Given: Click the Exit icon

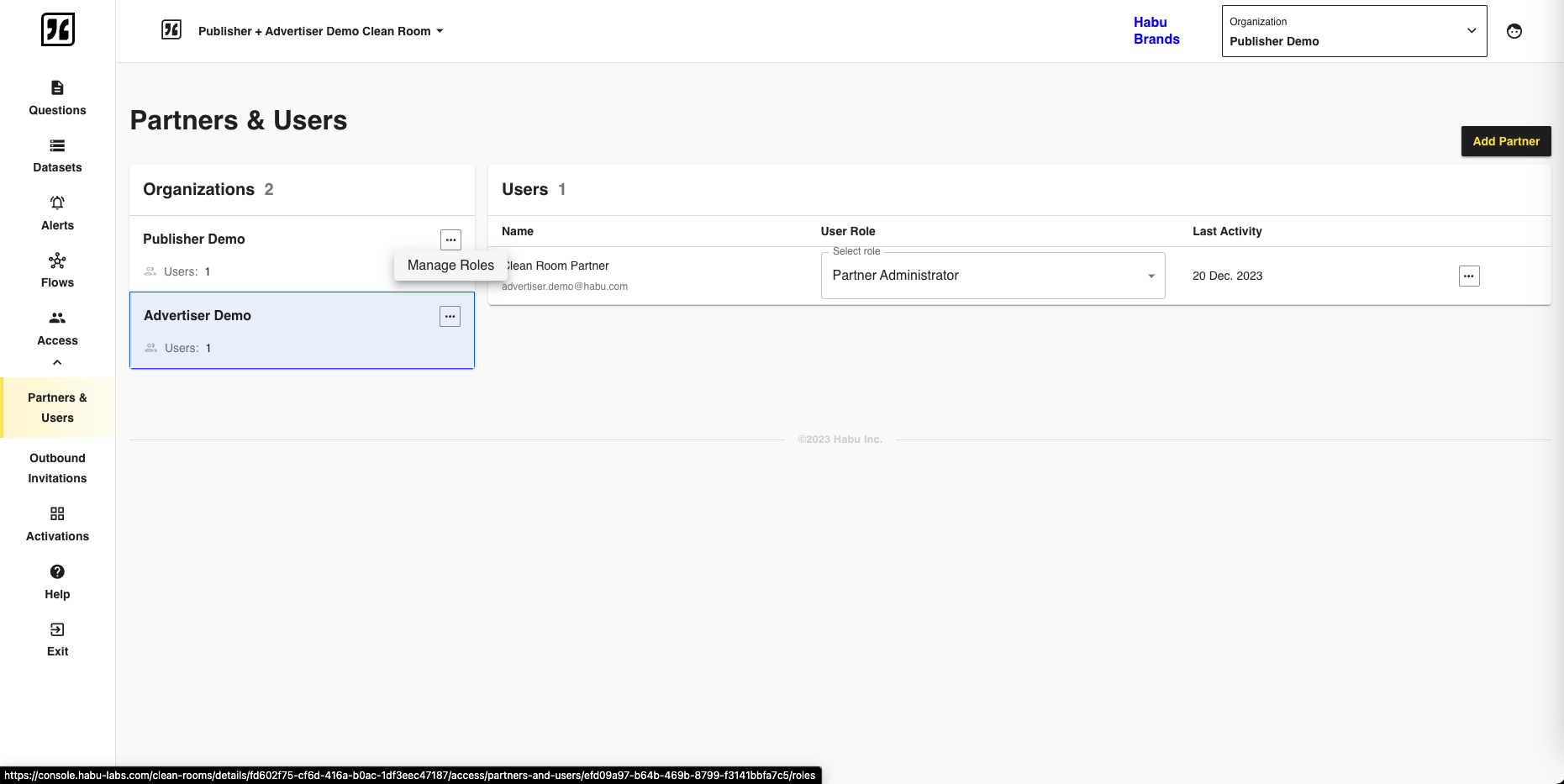Looking at the screenshot, I should pos(57,629).
